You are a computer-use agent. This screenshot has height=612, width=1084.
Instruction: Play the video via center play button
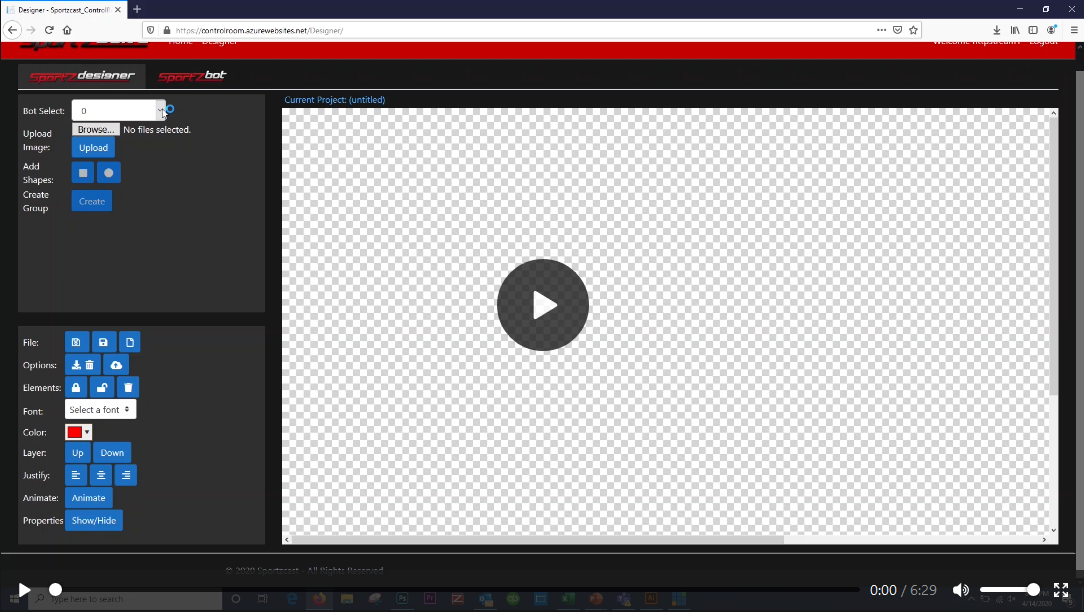(543, 305)
